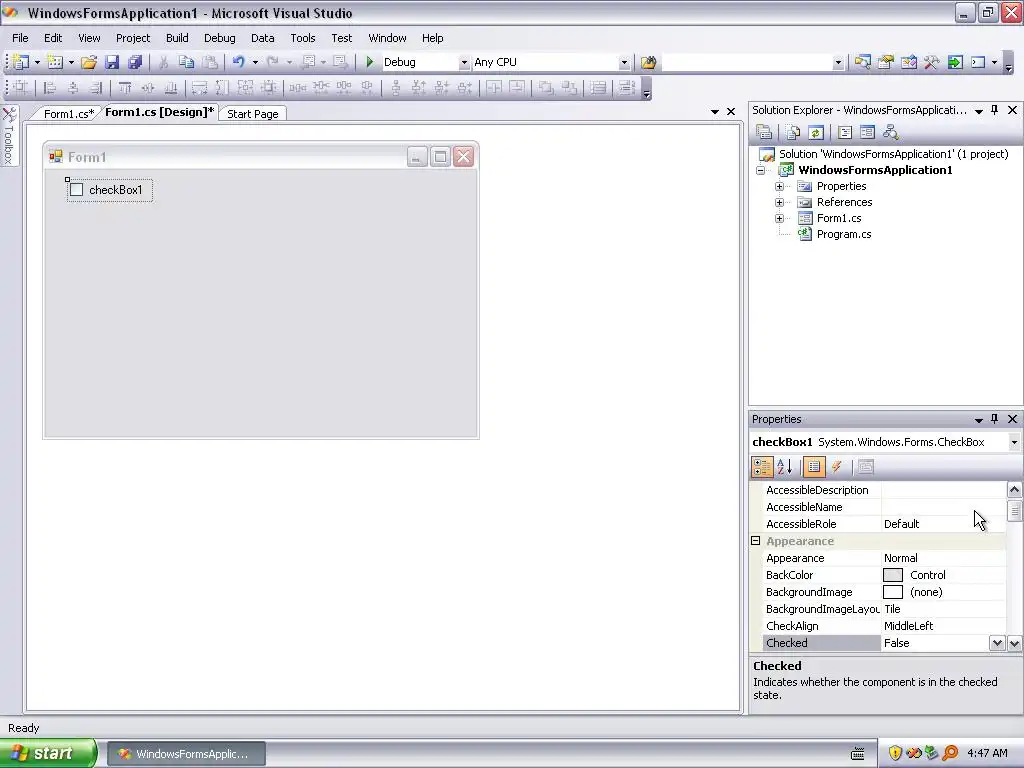Click the Windows security shield tray icon

895,753
